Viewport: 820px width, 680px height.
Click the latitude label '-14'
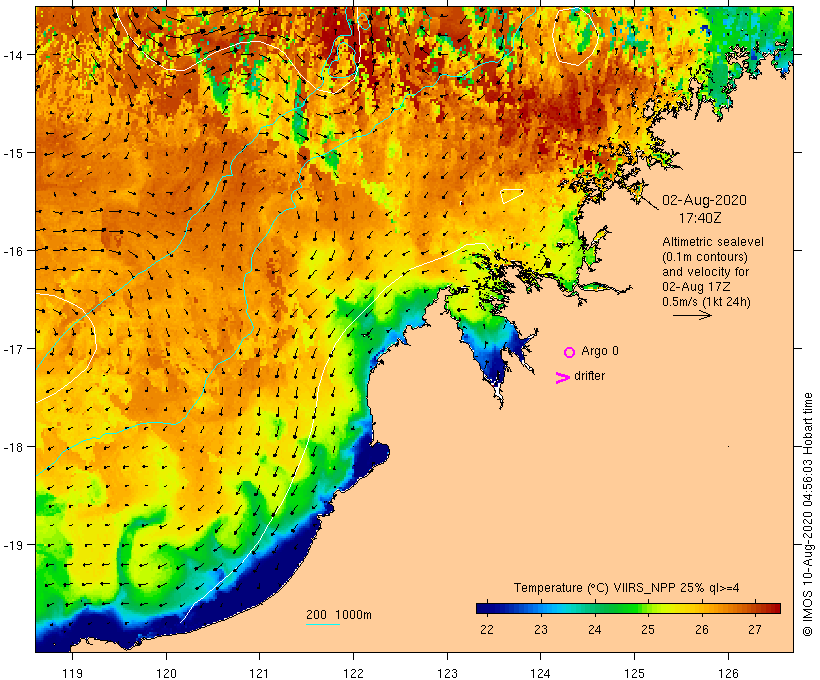[12, 55]
